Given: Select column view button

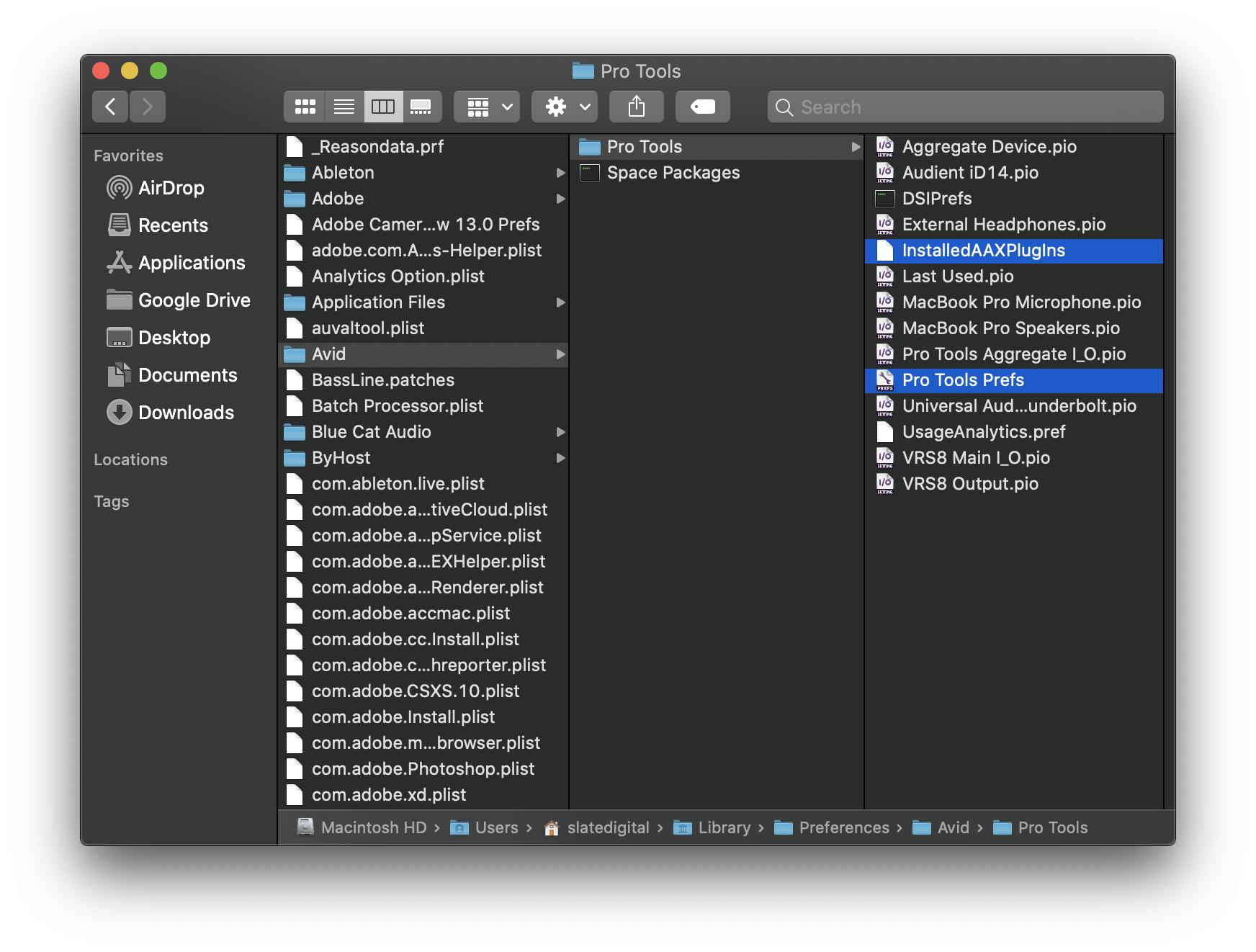Looking at the screenshot, I should [383, 107].
